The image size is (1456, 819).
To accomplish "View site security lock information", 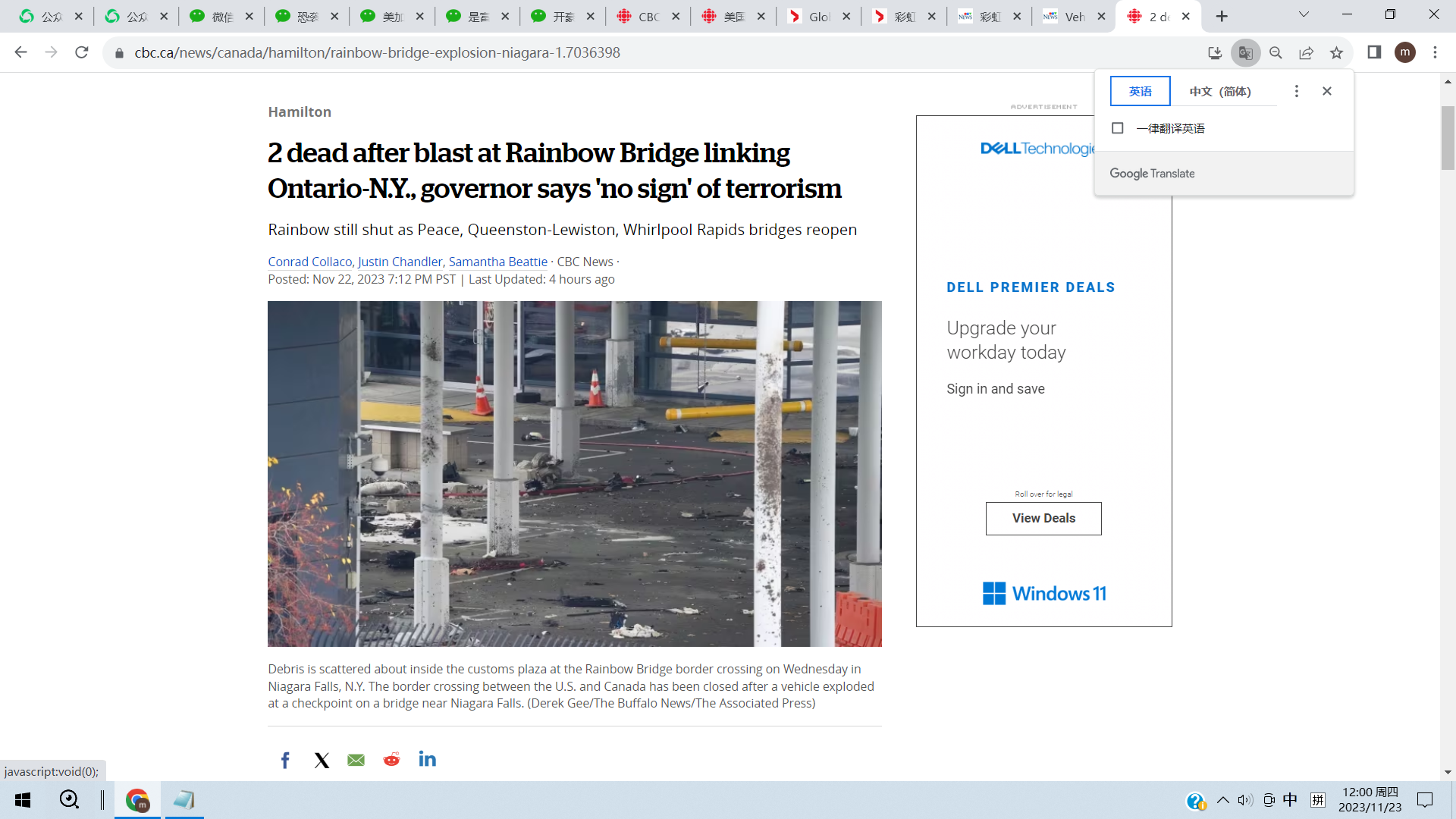I will [119, 53].
